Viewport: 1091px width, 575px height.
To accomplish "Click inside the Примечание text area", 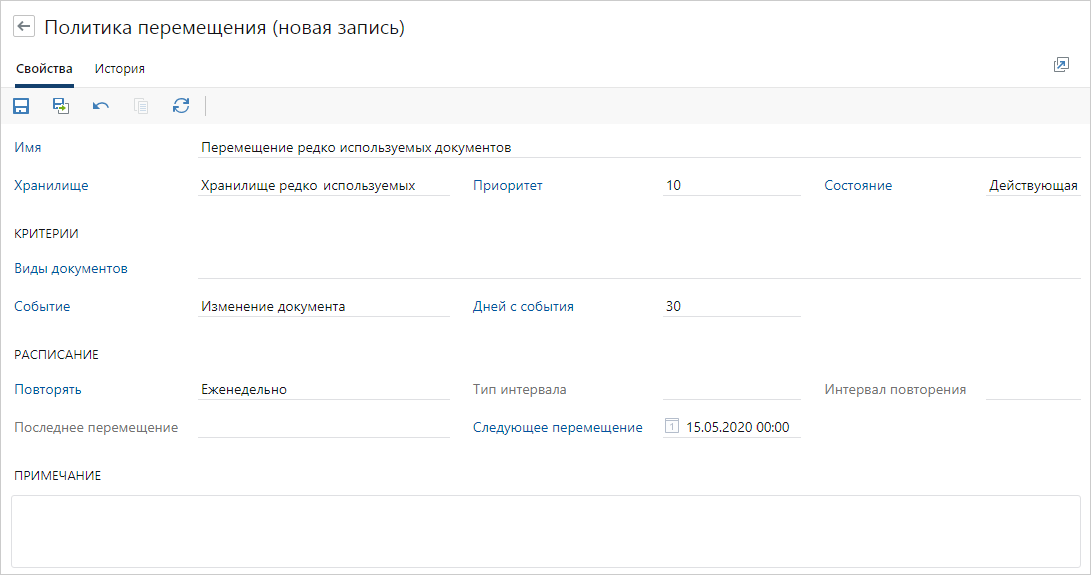I will [x=545, y=530].
